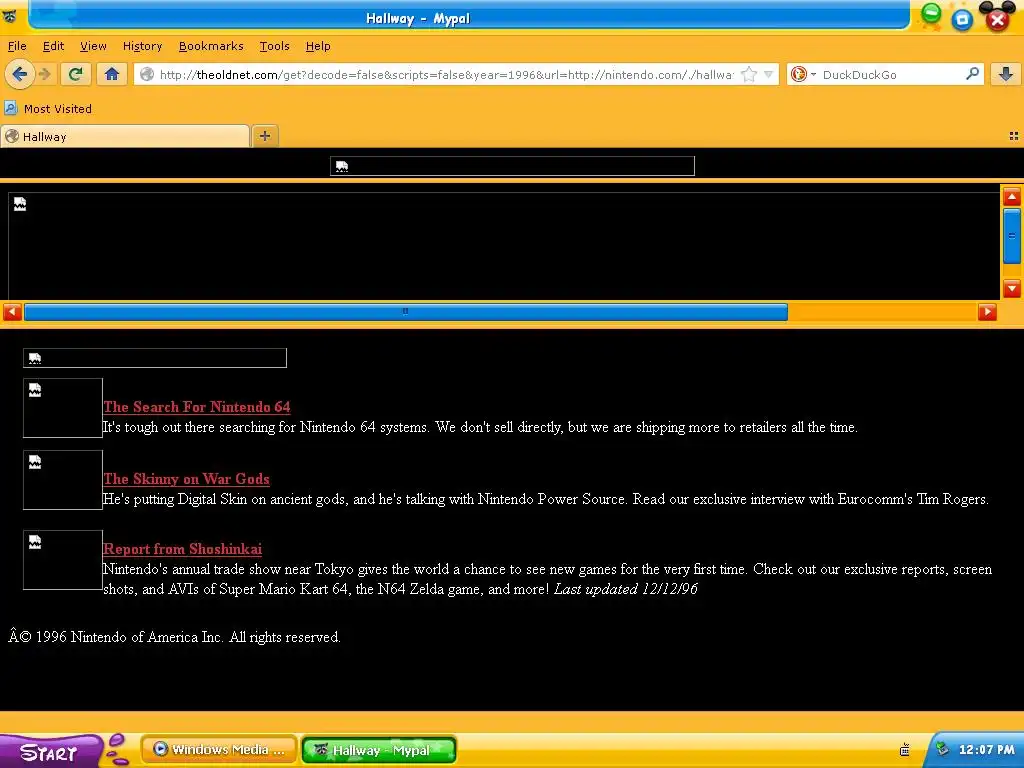Maximize the window with blue button
Viewport: 1024px width, 768px height.
pyautogui.click(x=961, y=20)
